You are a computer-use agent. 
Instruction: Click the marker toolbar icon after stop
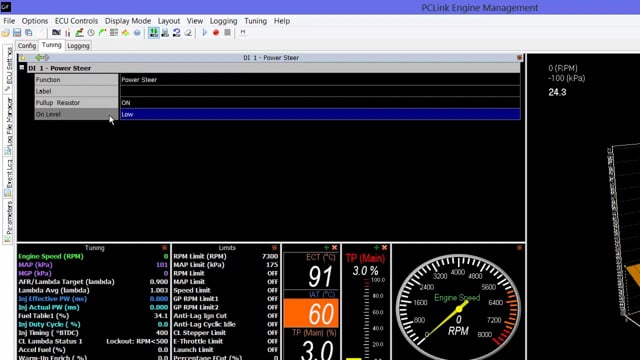coord(243,33)
